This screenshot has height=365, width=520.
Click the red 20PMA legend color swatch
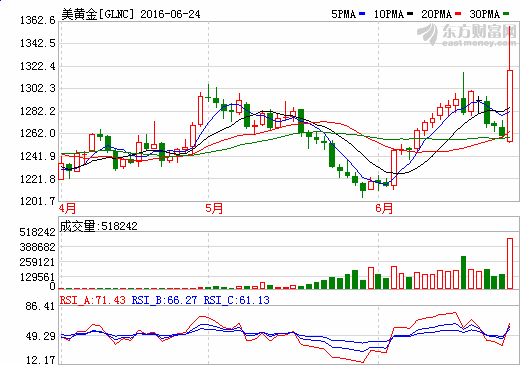tap(458, 14)
